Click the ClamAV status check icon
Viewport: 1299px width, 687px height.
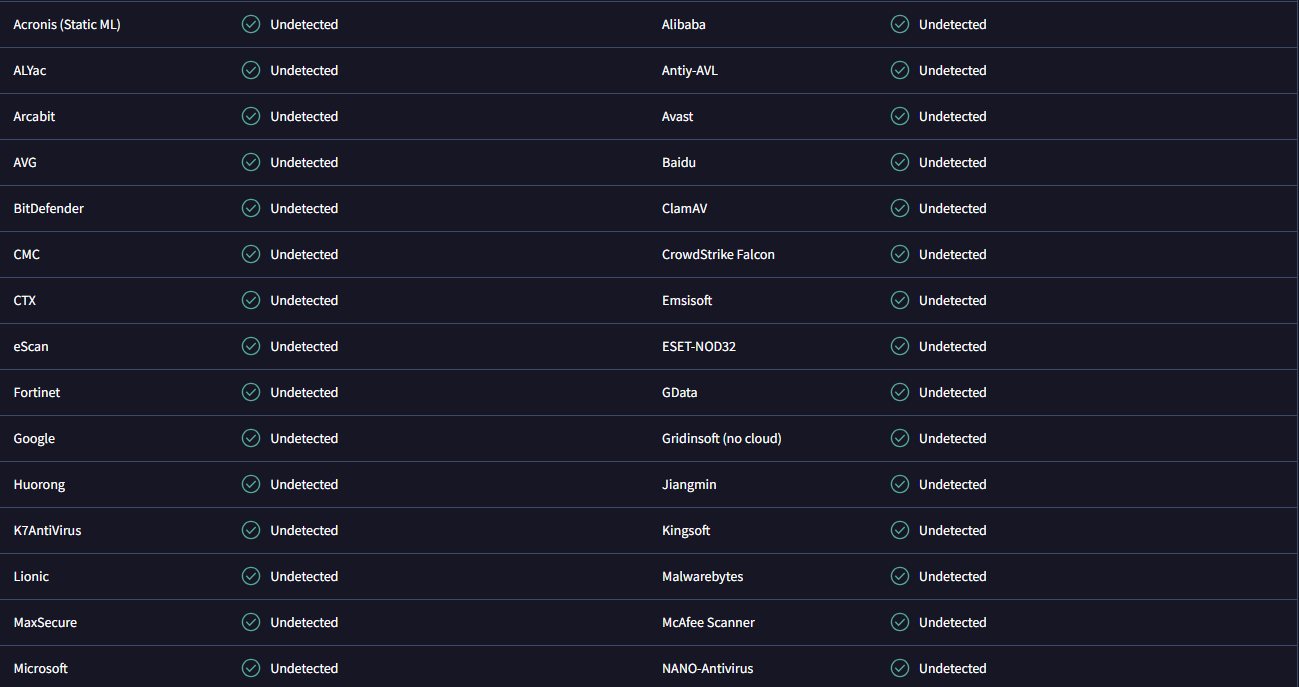pos(900,208)
